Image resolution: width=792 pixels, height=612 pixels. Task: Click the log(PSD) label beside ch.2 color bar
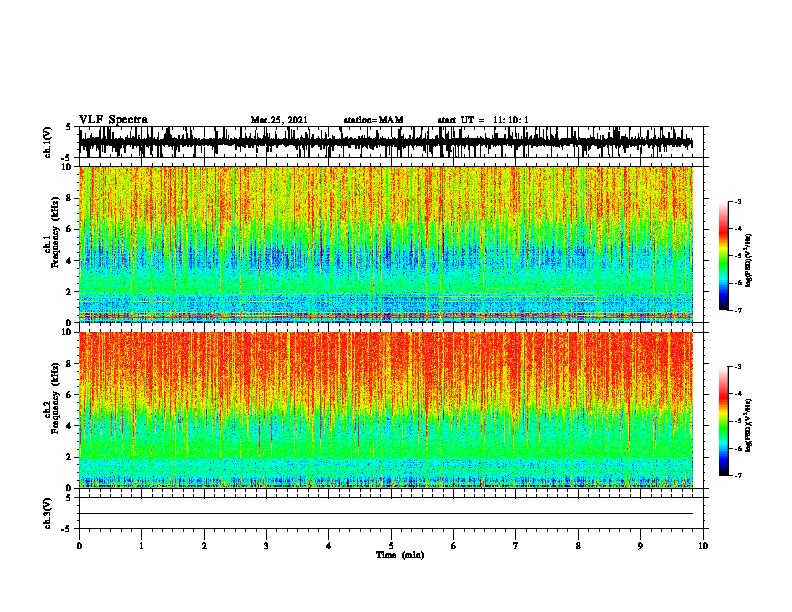(749, 425)
